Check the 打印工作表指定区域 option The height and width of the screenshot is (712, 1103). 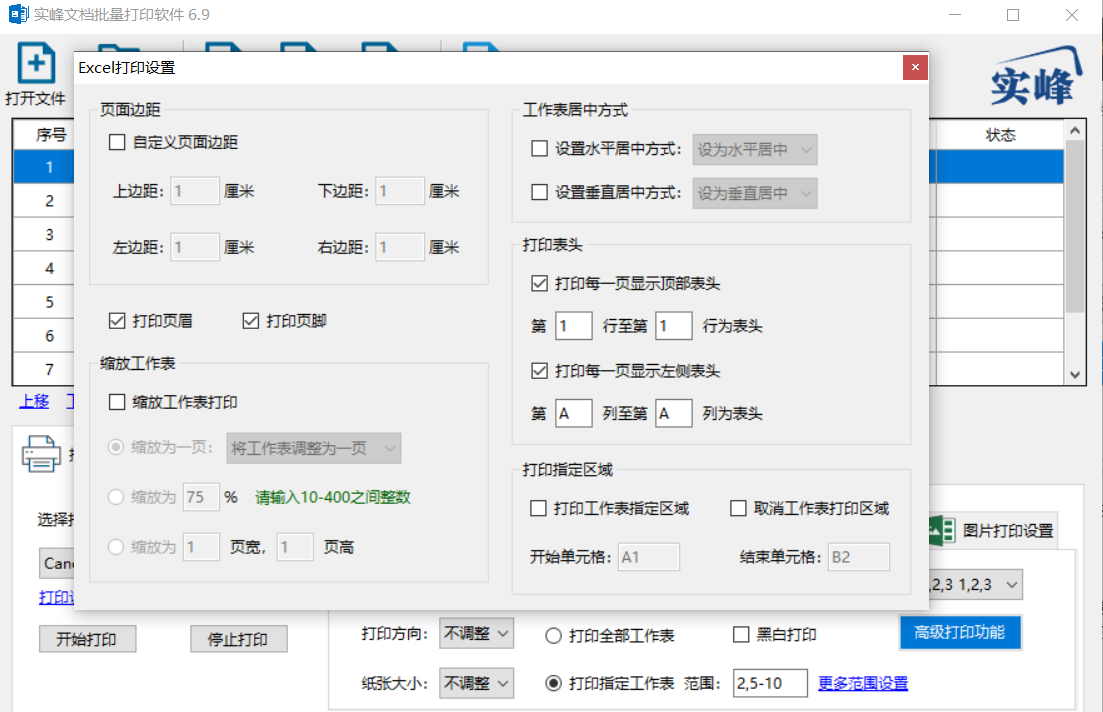click(x=538, y=509)
